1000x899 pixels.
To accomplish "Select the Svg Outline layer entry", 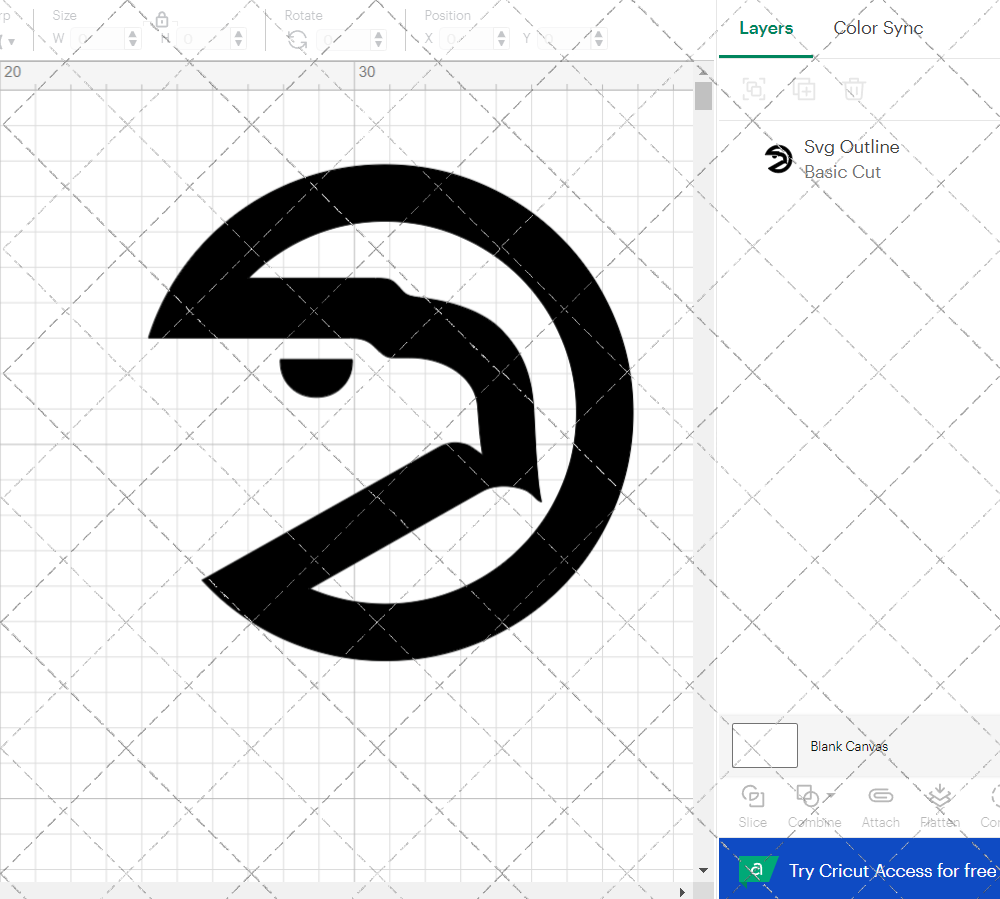I will coord(852,147).
